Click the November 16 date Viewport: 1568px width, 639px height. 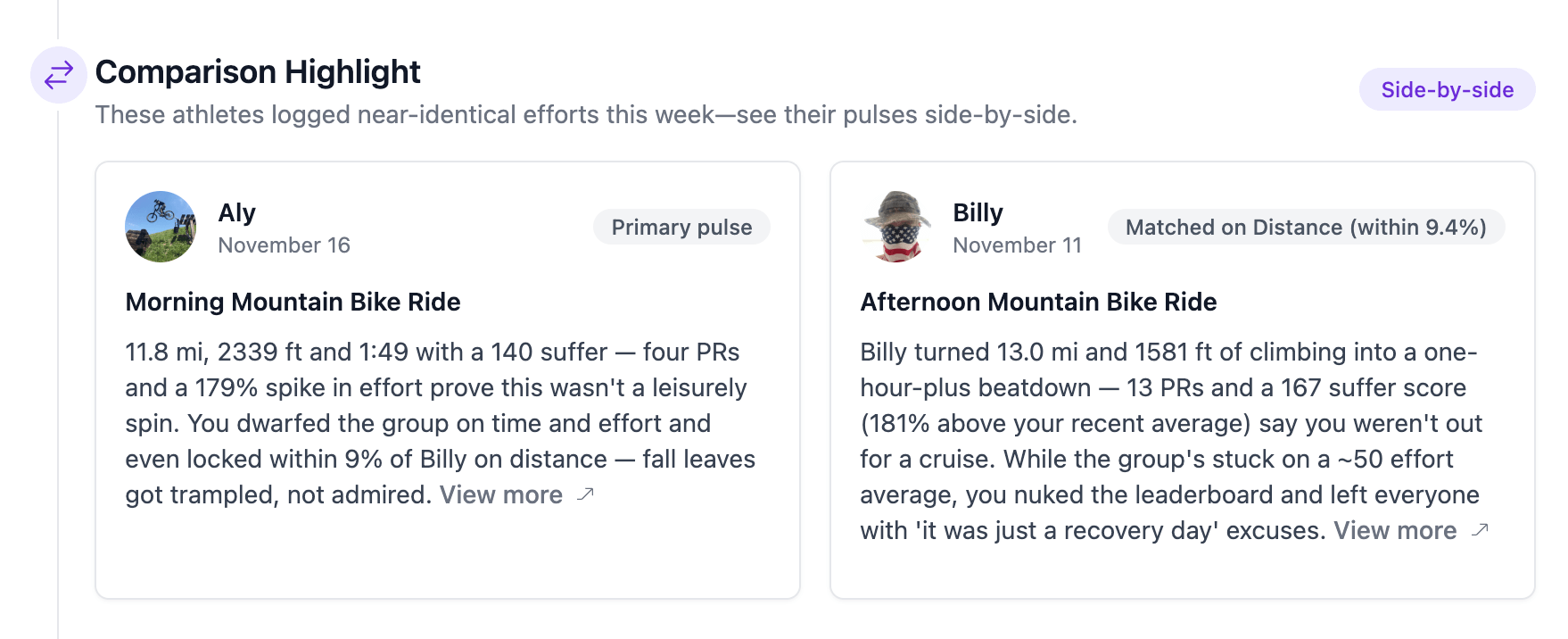[284, 245]
